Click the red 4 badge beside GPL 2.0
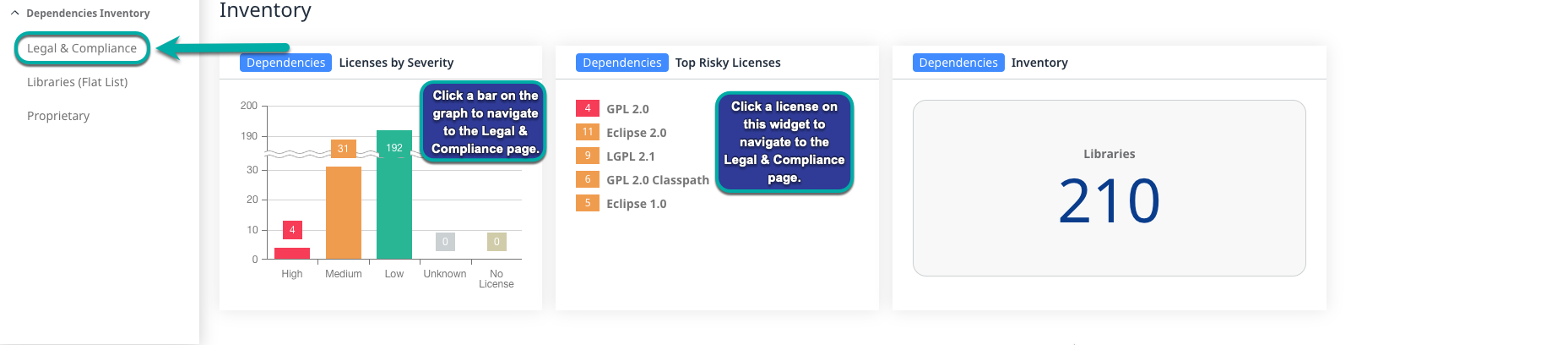This screenshot has height=345, width=1568. tap(588, 108)
